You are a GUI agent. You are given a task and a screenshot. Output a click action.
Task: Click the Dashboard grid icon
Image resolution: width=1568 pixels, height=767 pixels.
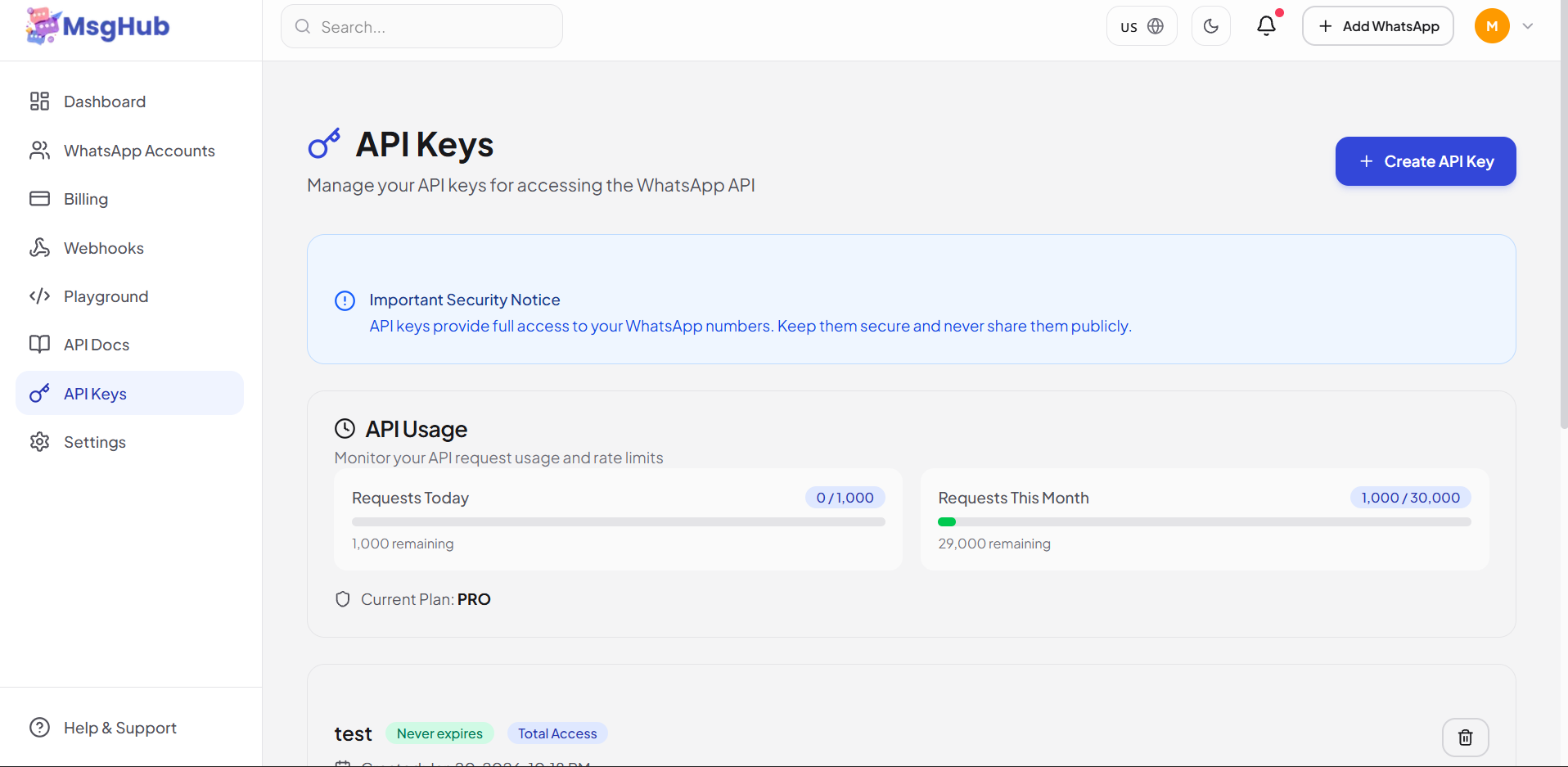coord(39,102)
